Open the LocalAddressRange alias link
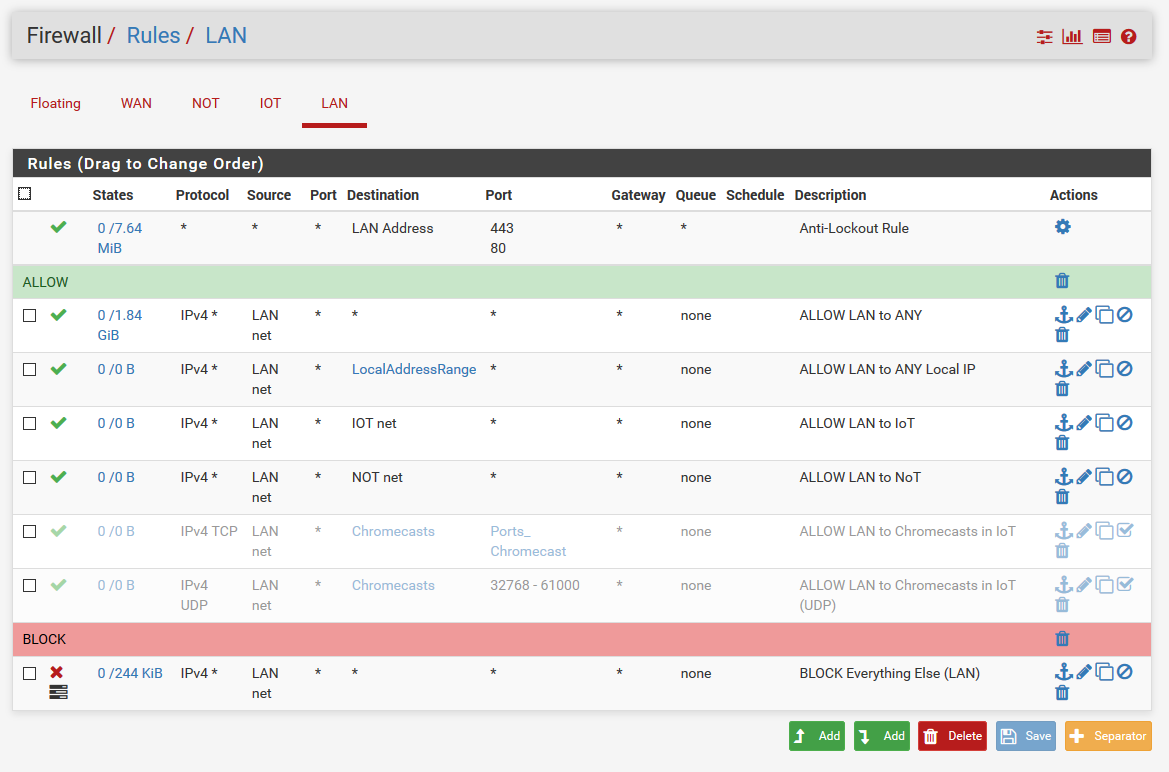 click(413, 369)
